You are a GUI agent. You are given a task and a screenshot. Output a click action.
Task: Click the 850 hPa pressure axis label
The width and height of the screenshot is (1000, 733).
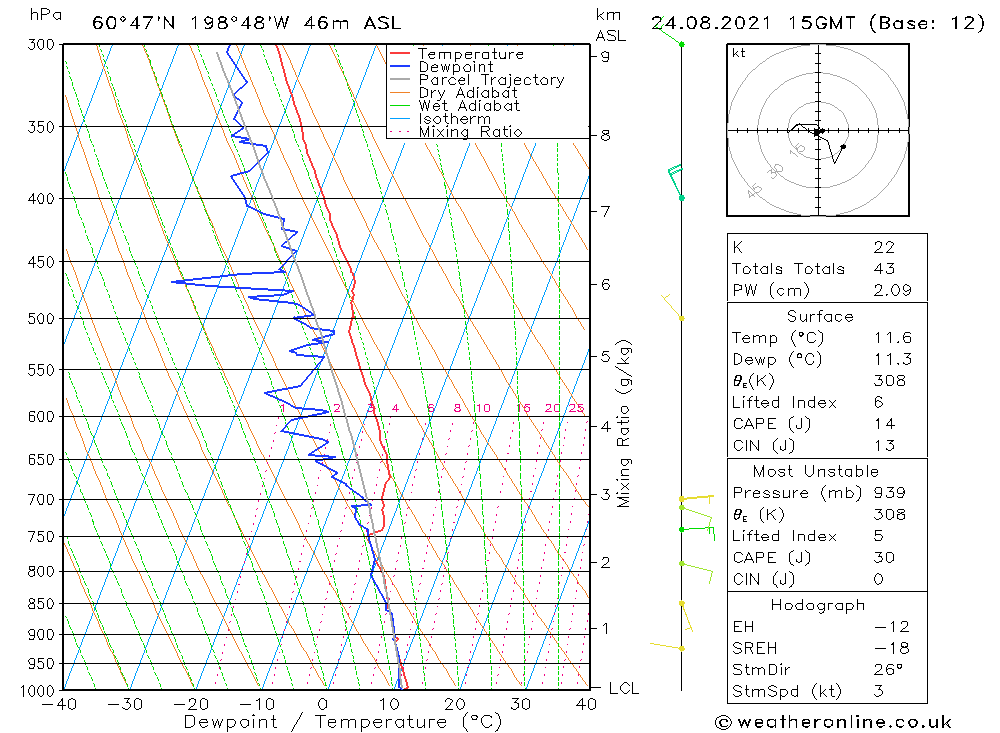point(41,603)
